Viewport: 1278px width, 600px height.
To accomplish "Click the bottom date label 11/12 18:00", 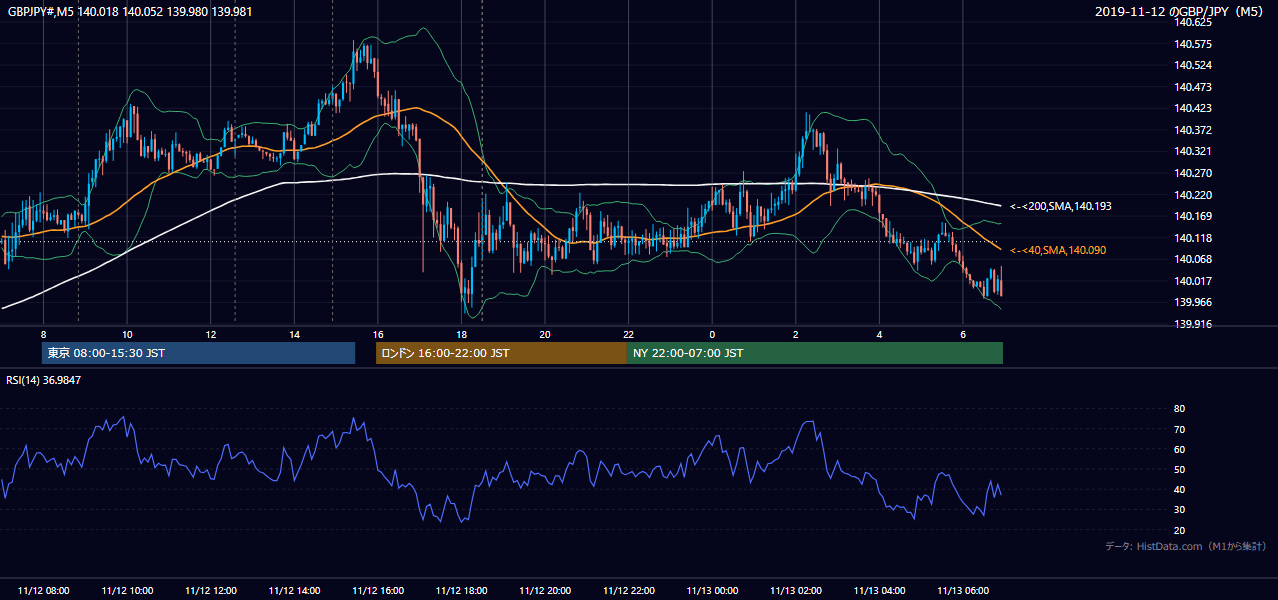I will pyautogui.click(x=461, y=591).
